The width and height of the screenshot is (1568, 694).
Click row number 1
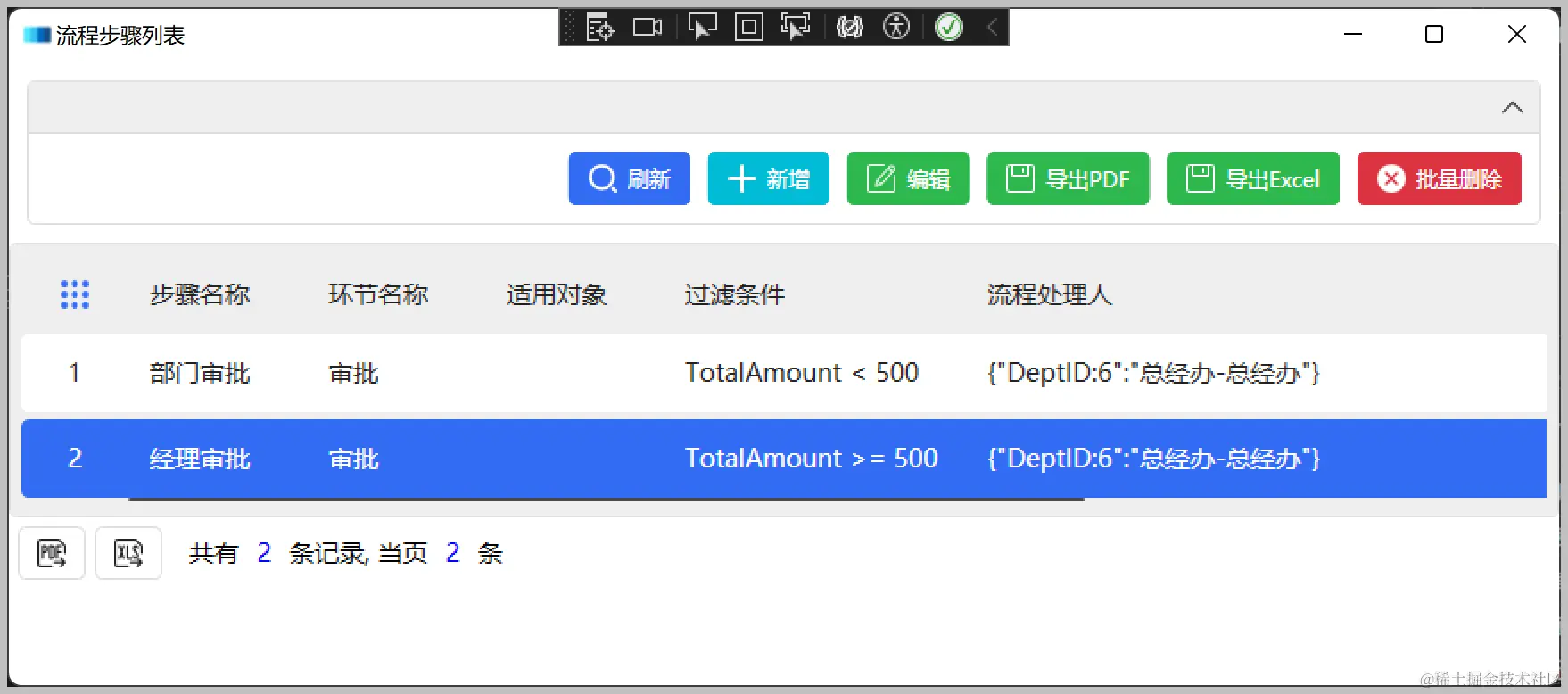(x=75, y=373)
